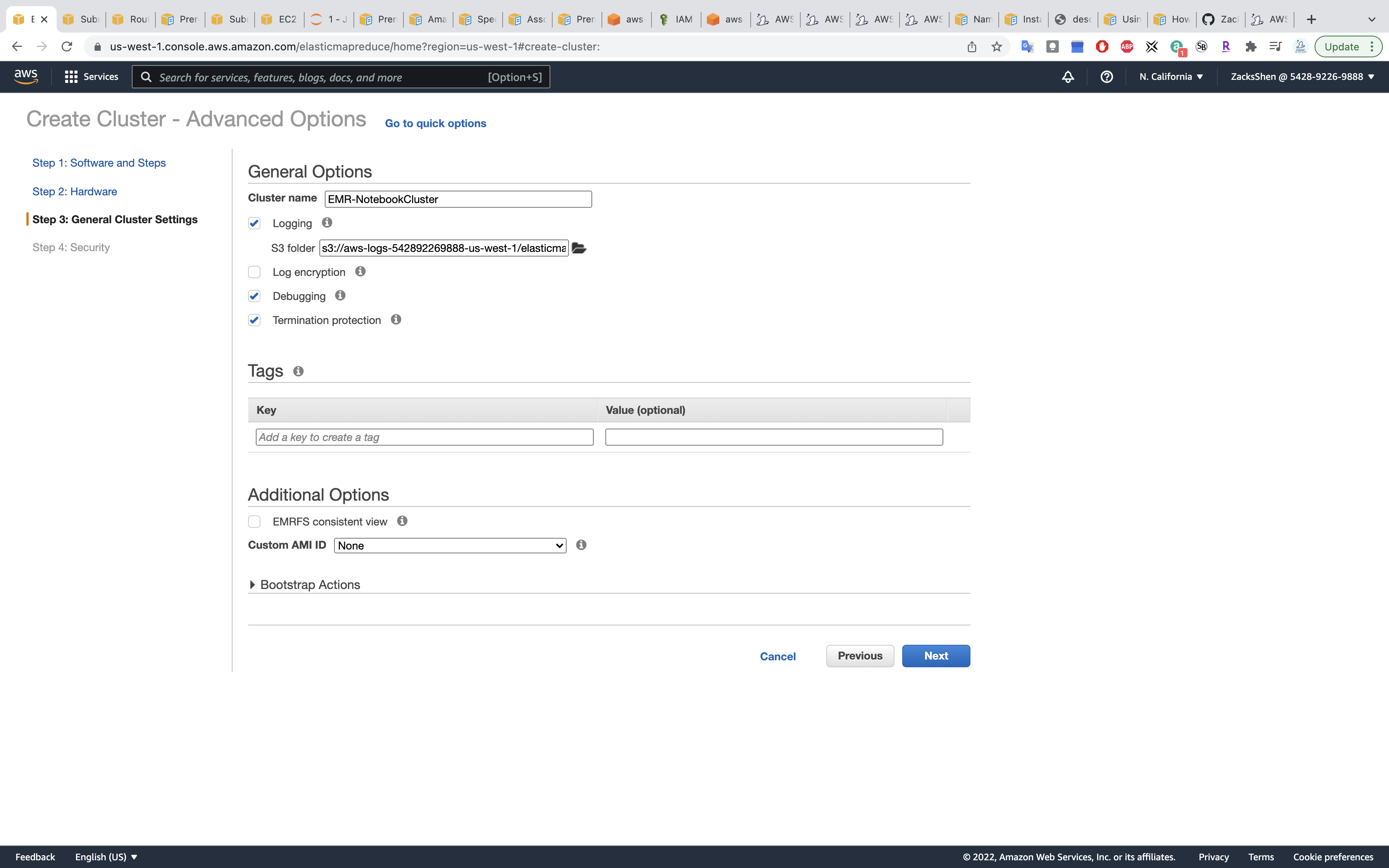This screenshot has width=1389, height=868.
Task: Click the Next button
Action: [x=936, y=656]
